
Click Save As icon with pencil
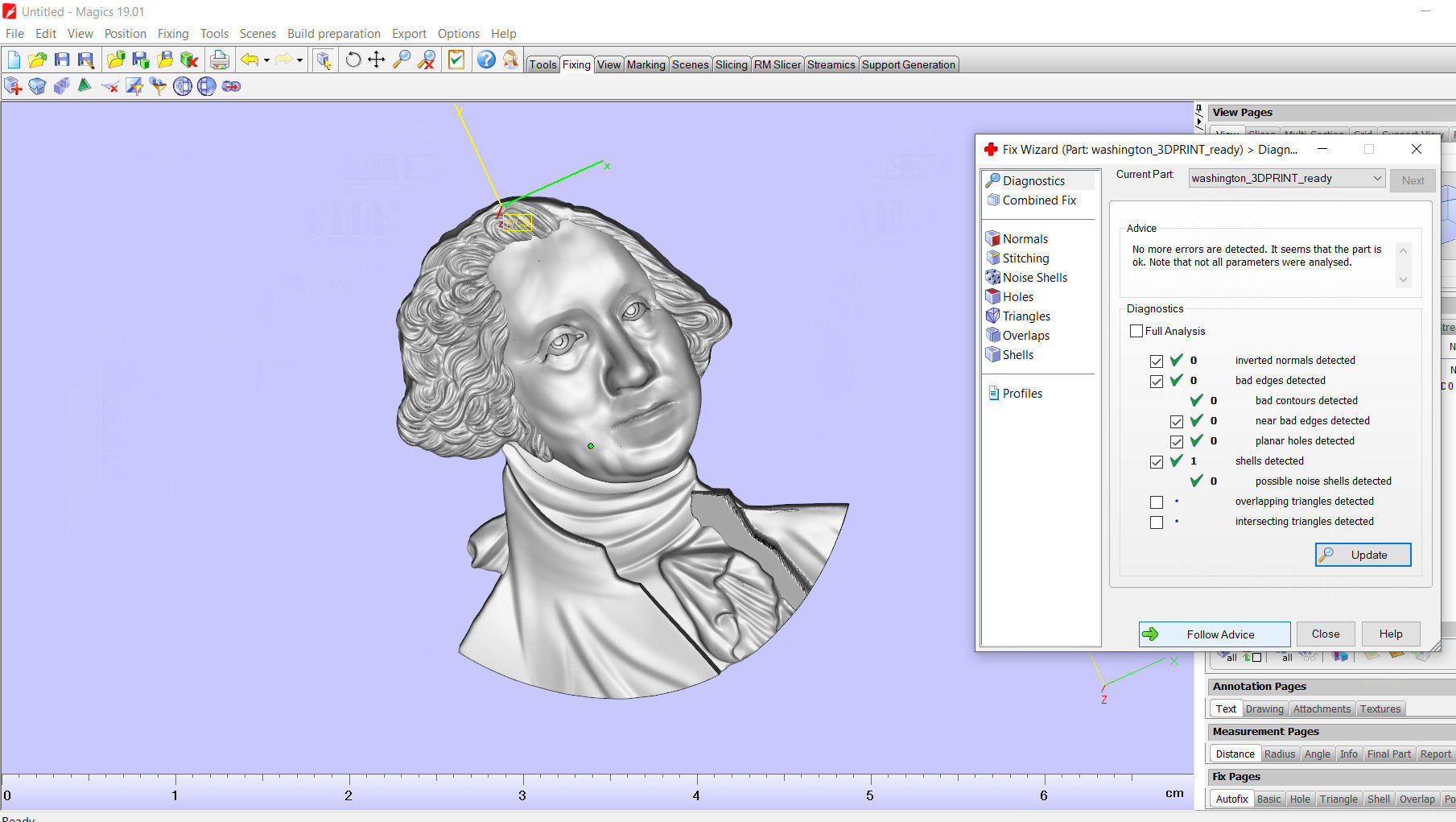pyautogui.click(x=85, y=60)
